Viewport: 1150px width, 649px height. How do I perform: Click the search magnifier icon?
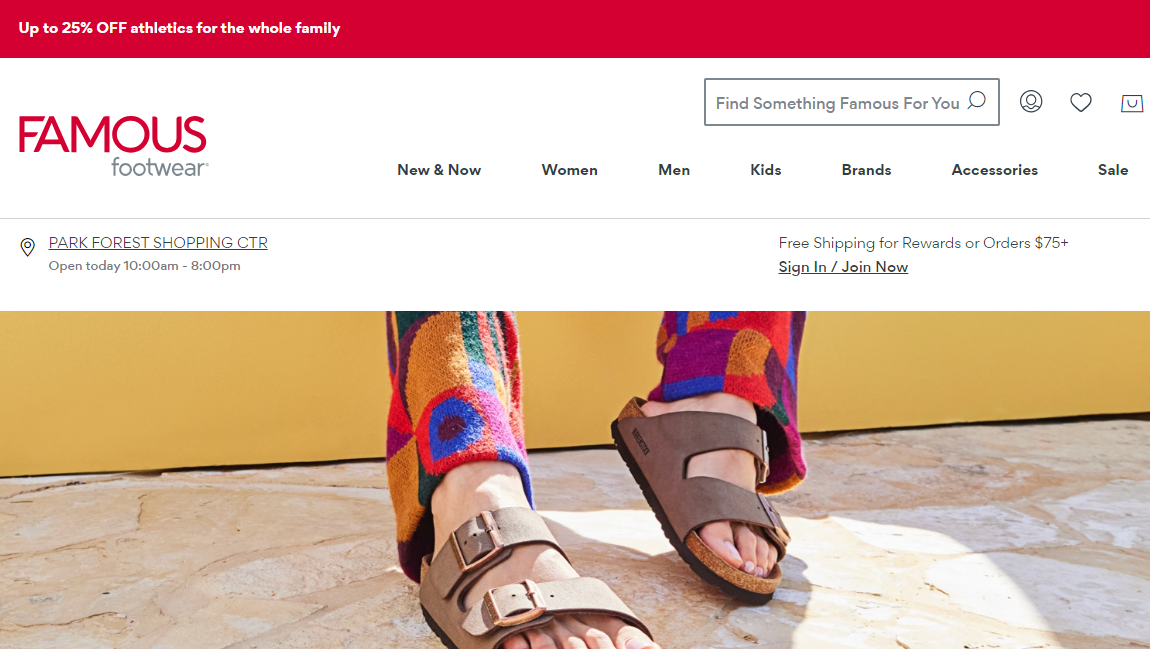pyautogui.click(x=976, y=100)
